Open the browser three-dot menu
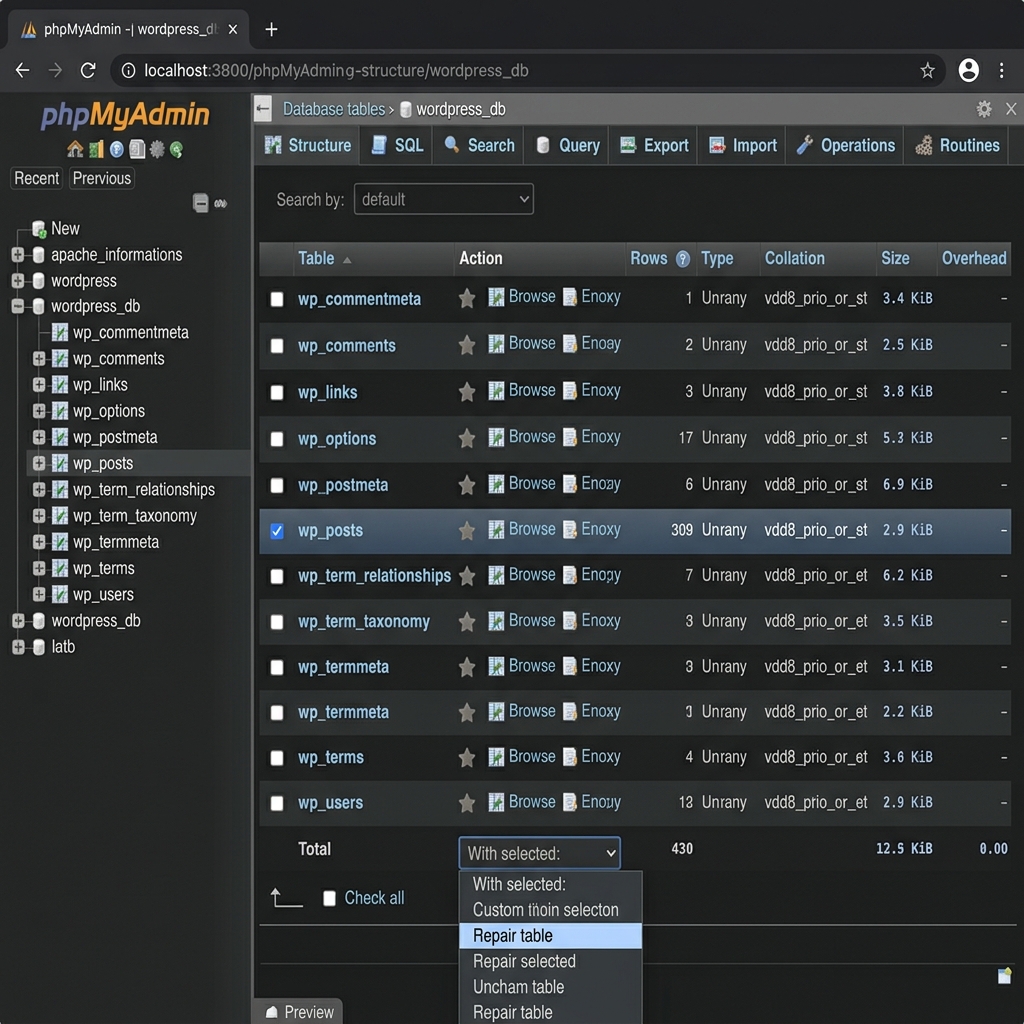This screenshot has width=1024, height=1024. [x=1001, y=71]
